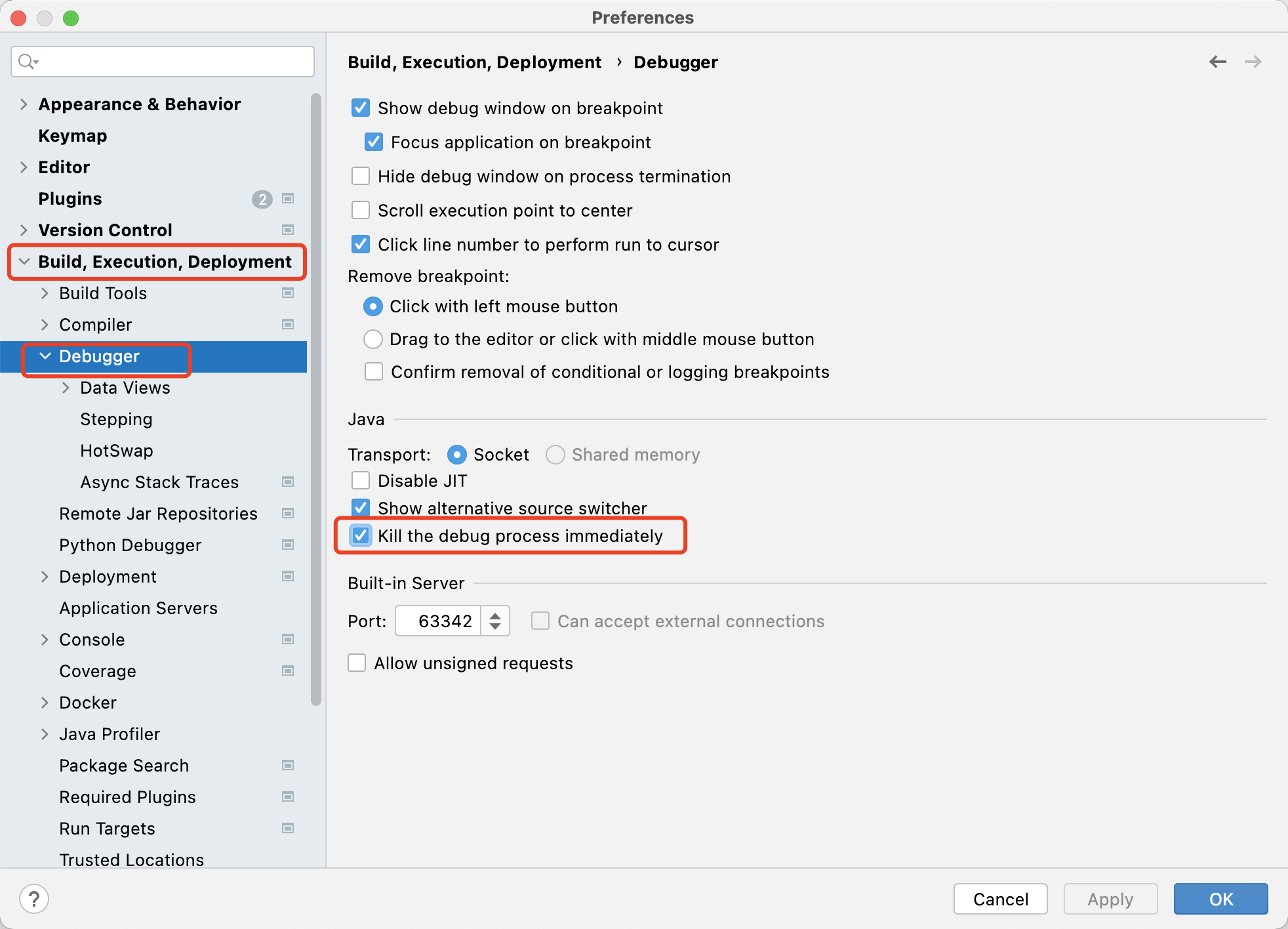Click the settings icon beside Python Debugger
Viewport: 1288px width, 929px height.
pos(288,545)
